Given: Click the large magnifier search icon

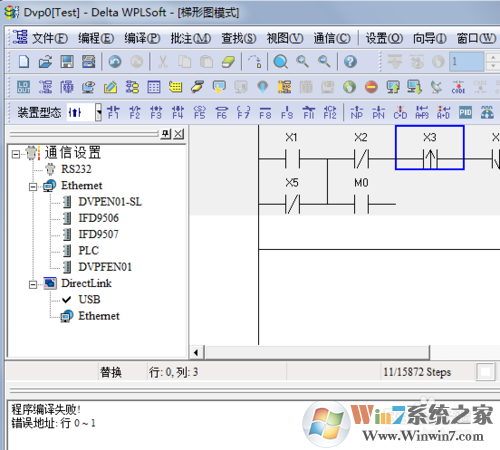Looking at the screenshot, I should pos(281,62).
